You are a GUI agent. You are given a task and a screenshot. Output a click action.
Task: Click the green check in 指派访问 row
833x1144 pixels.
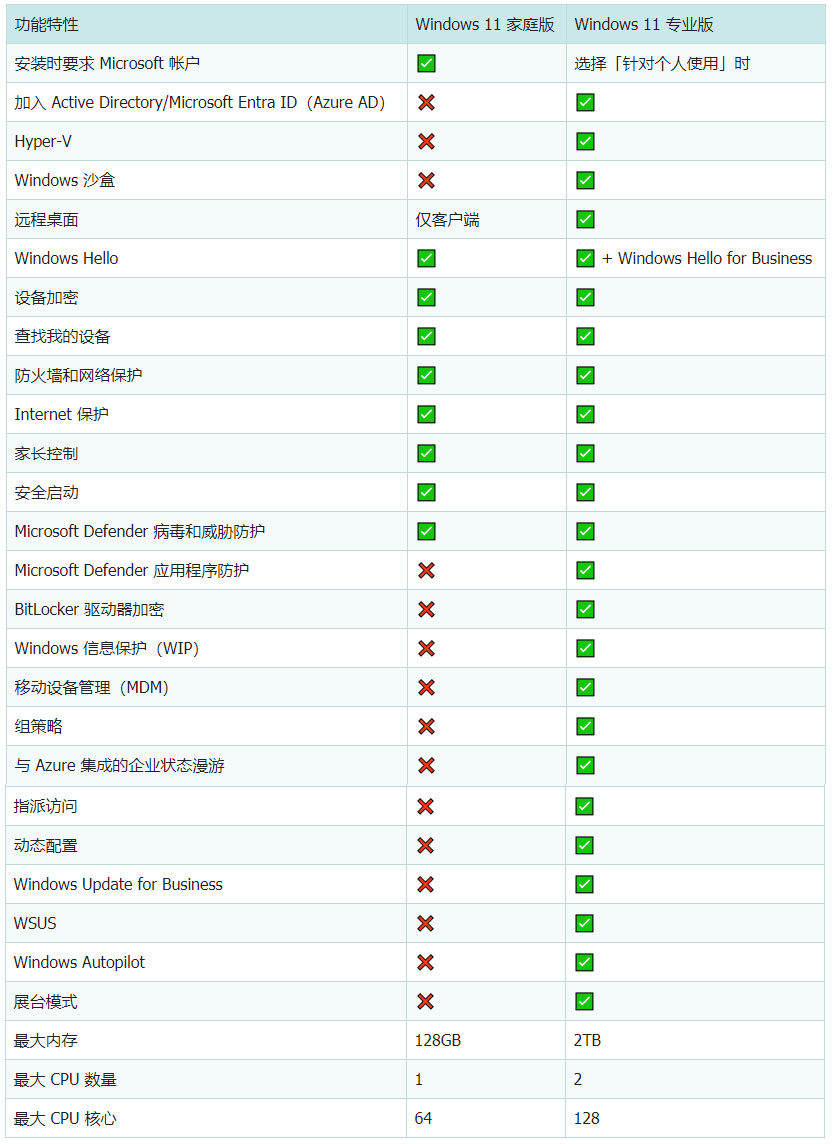click(584, 806)
